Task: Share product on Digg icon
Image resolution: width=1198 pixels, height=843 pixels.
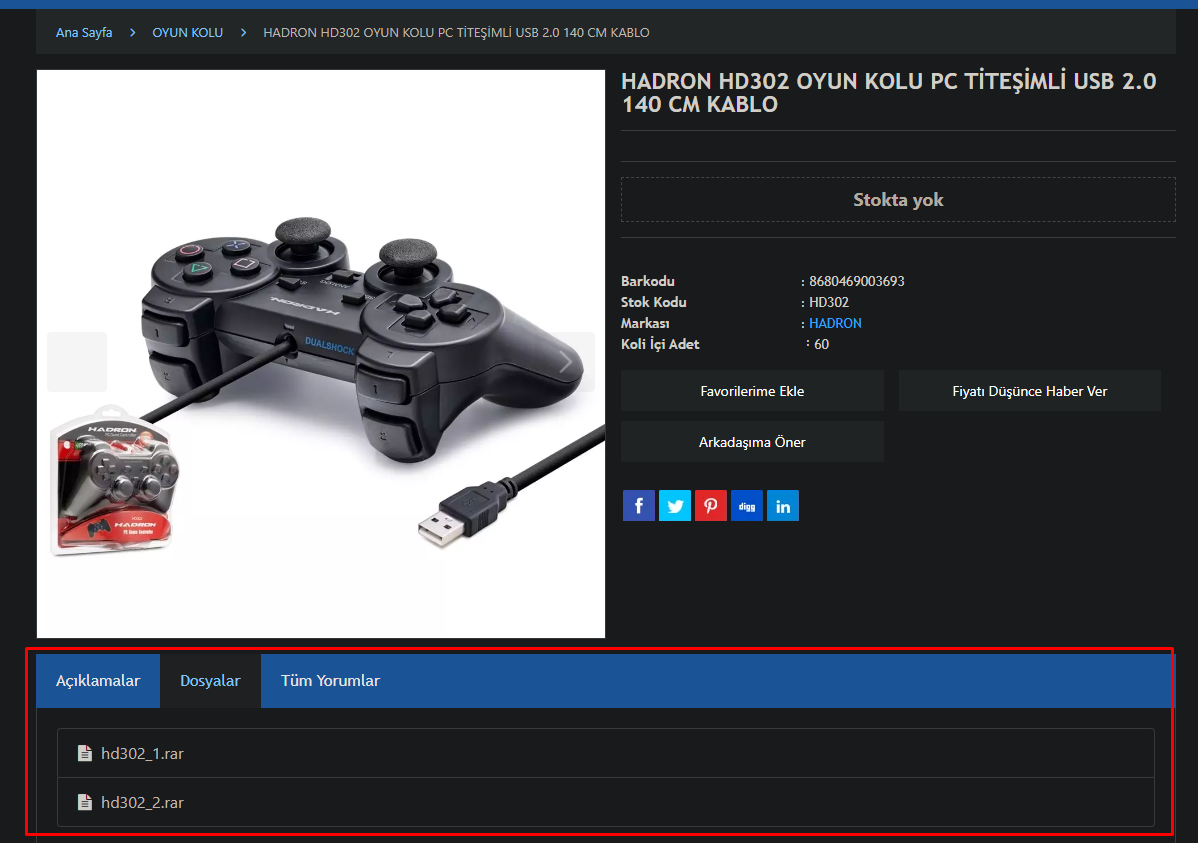Action: click(746, 506)
